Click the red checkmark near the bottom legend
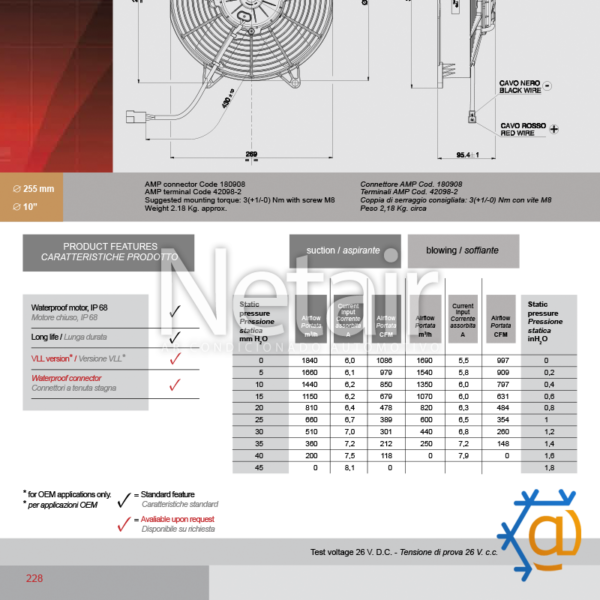The width and height of the screenshot is (600, 600). pyautogui.click(x=125, y=523)
